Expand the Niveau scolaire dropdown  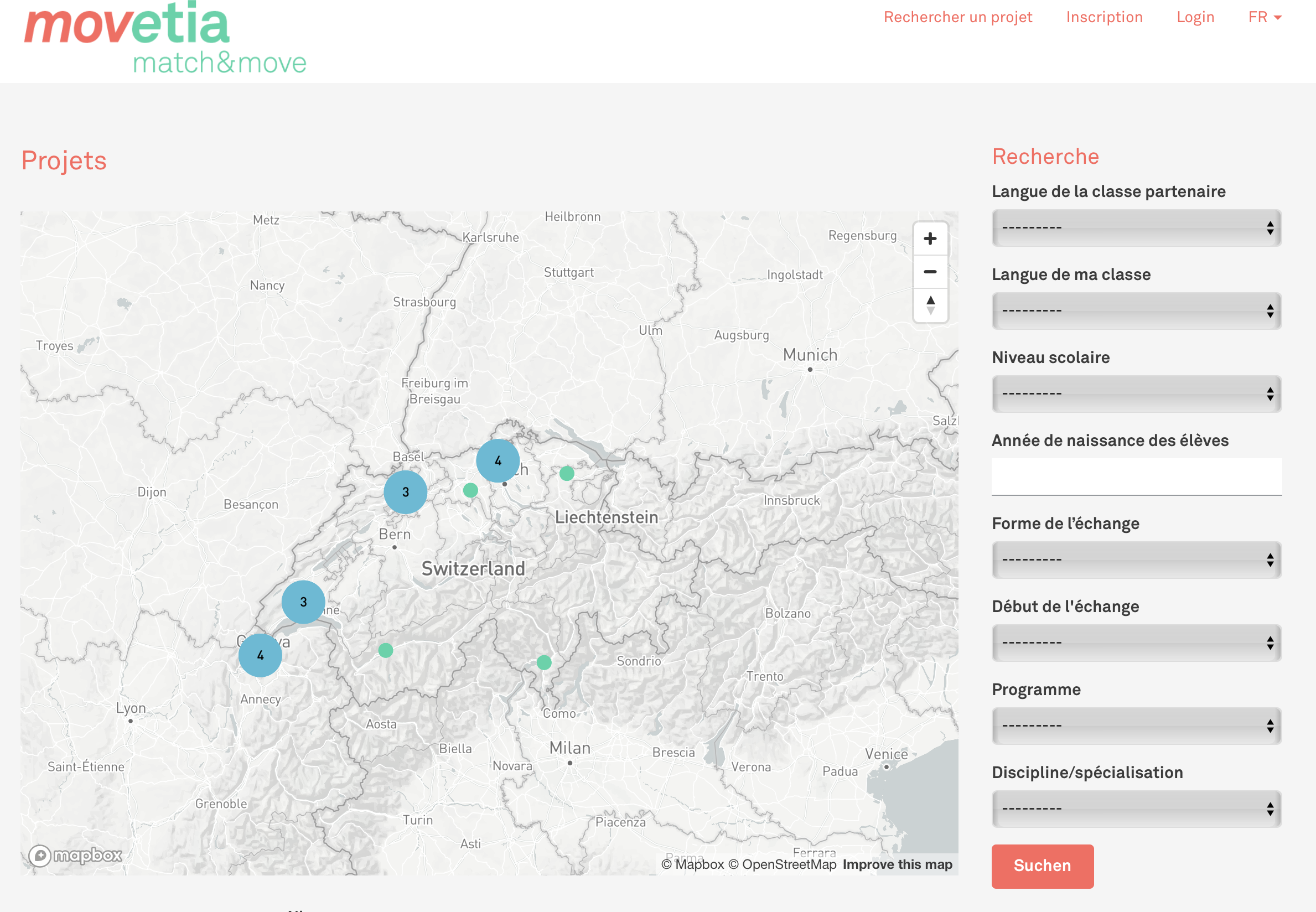(1136, 393)
